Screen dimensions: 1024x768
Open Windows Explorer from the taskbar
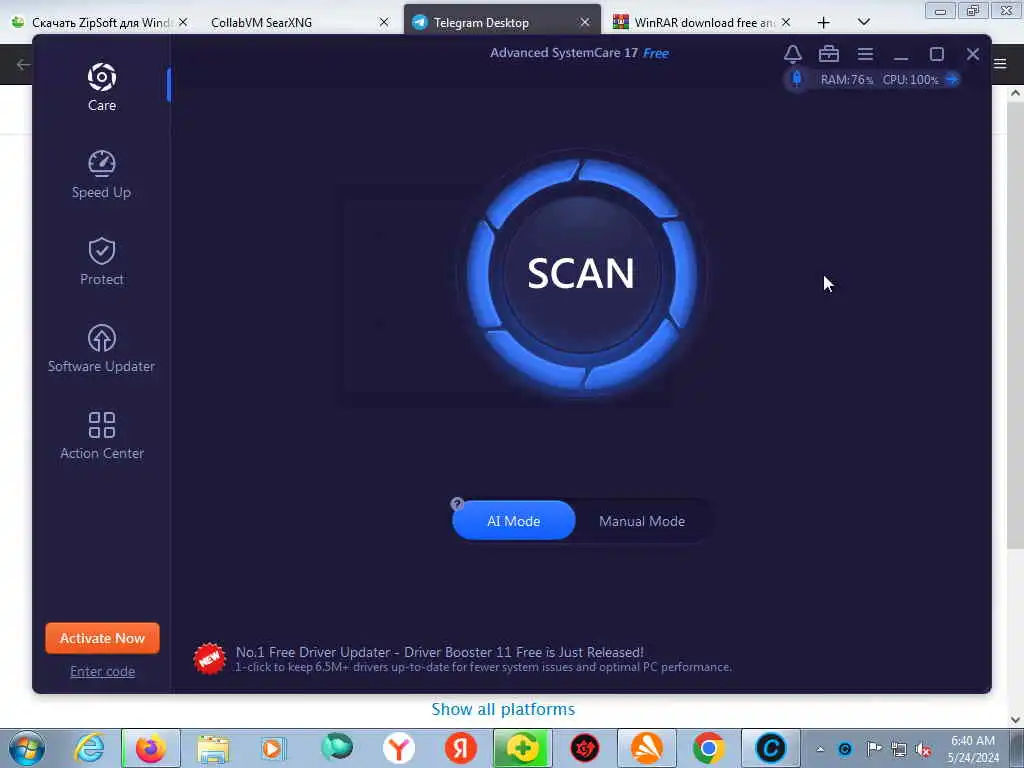(x=213, y=748)
